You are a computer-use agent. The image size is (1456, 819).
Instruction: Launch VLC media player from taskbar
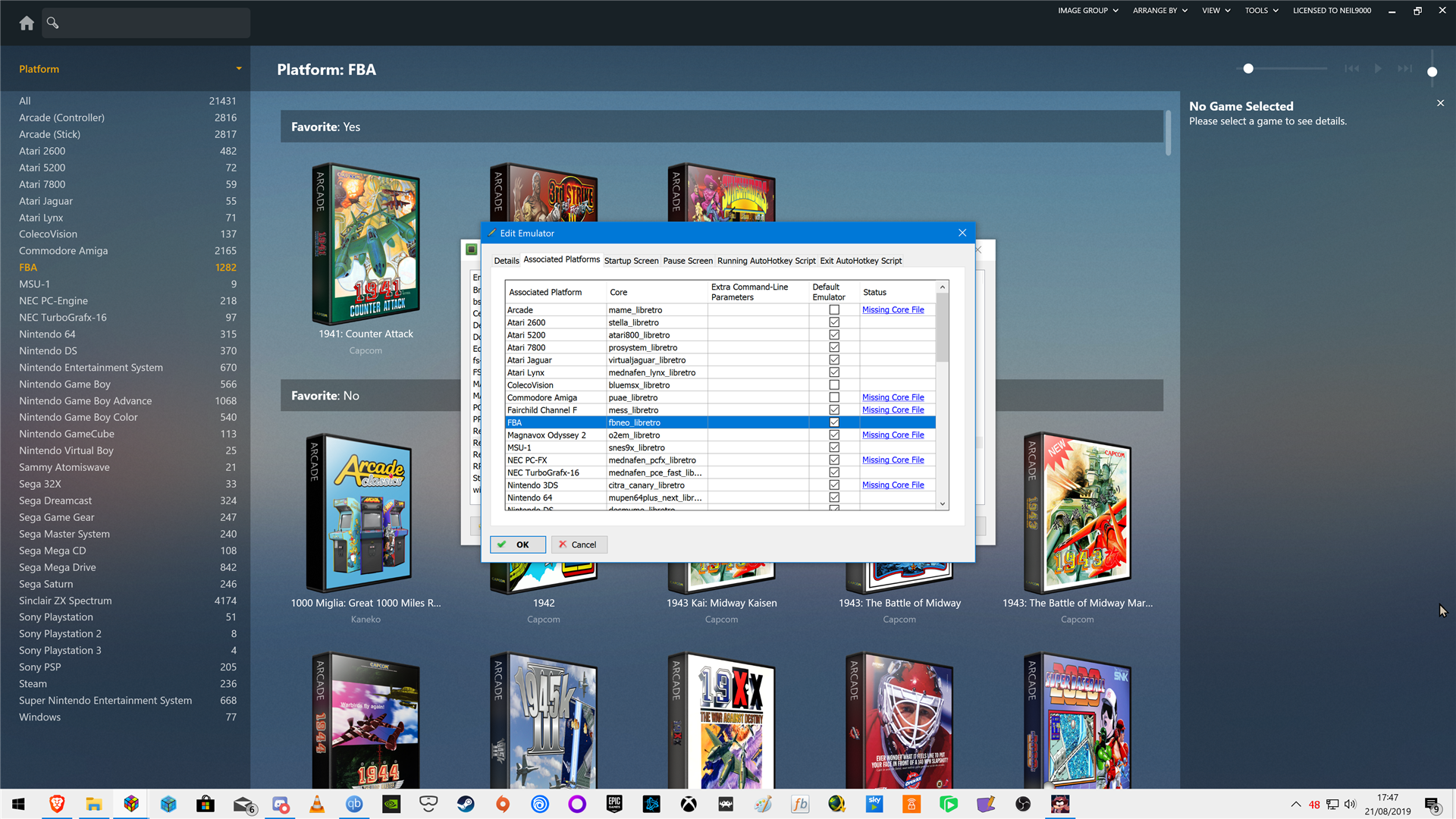(x=317, y=804)
